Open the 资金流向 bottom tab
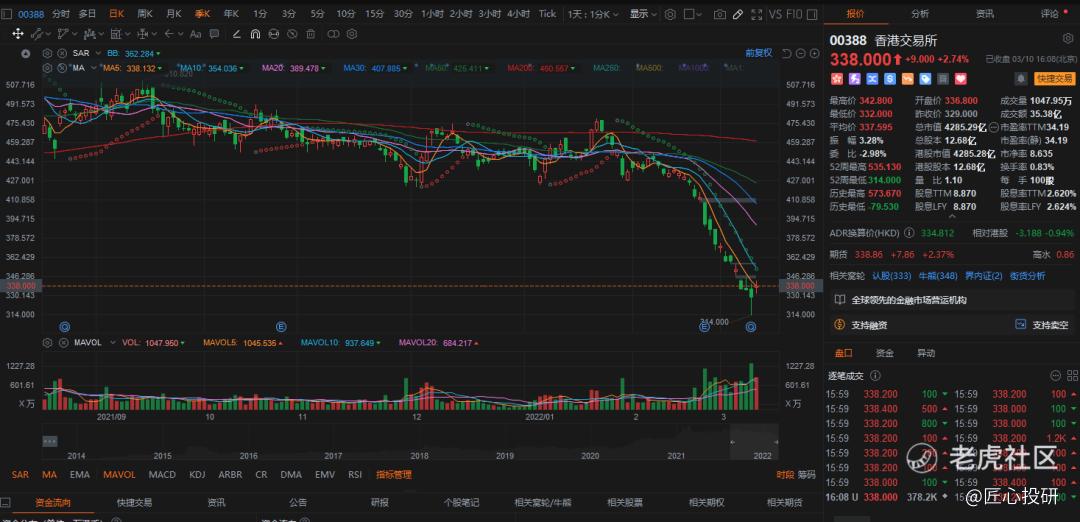The height and width of the screenshot is (522, 1080). 53,503
